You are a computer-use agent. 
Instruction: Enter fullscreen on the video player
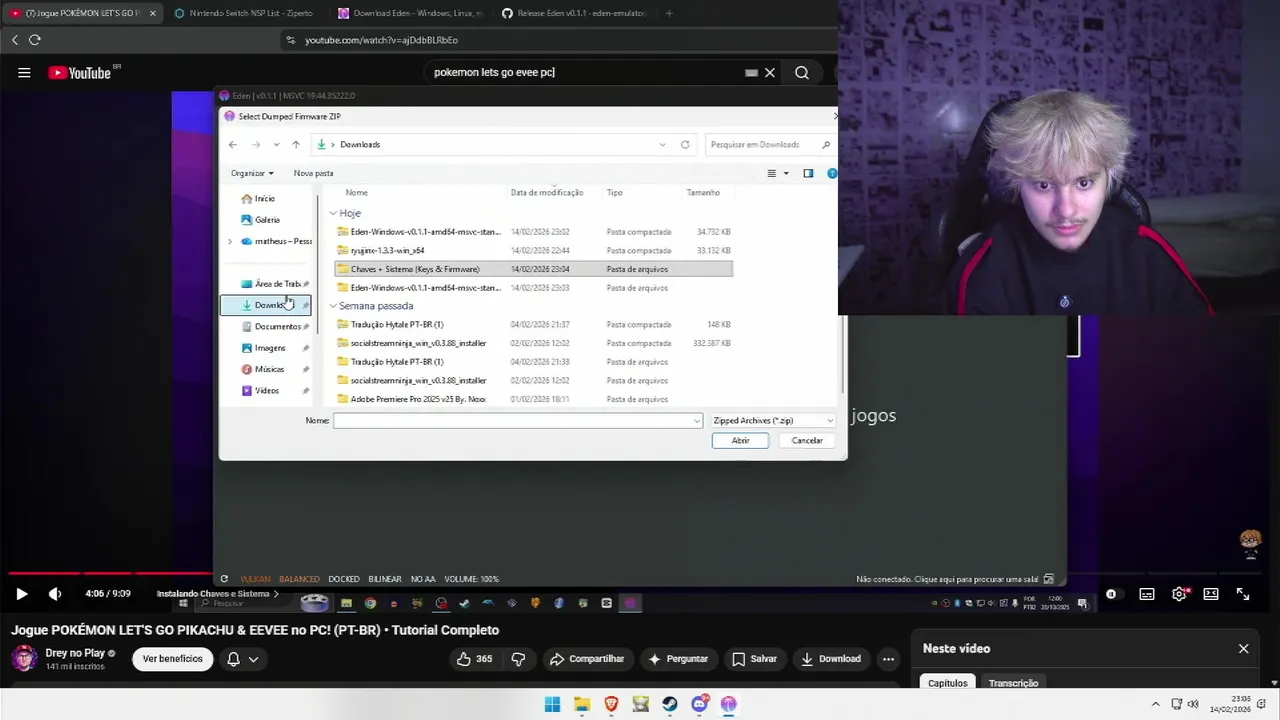(x=1243, y=594)
